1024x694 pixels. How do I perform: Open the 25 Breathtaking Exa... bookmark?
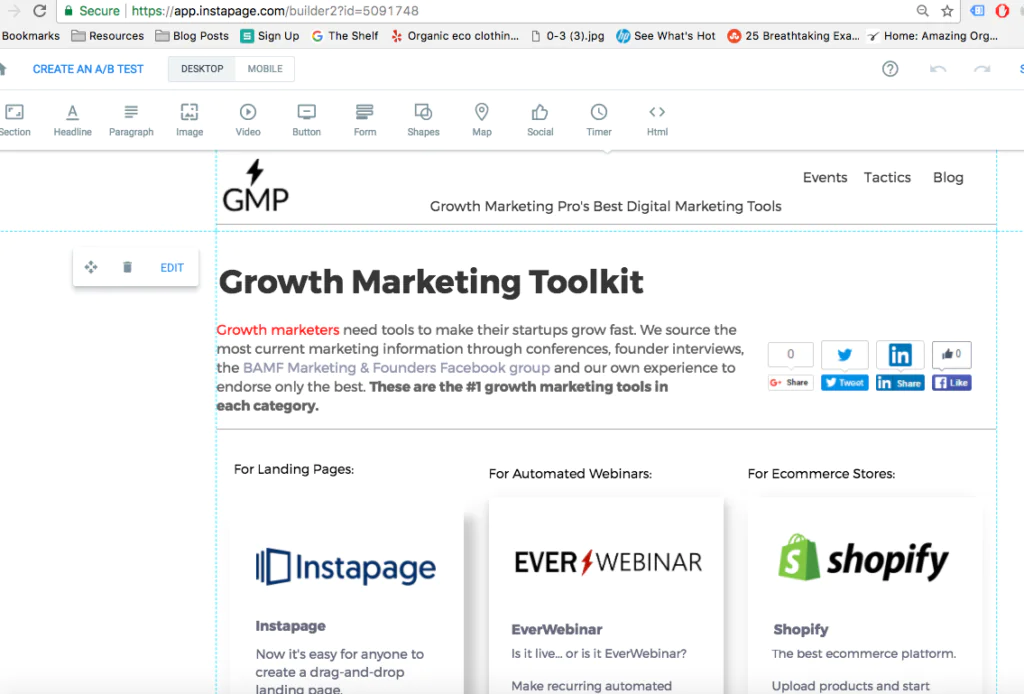[794, 36]
